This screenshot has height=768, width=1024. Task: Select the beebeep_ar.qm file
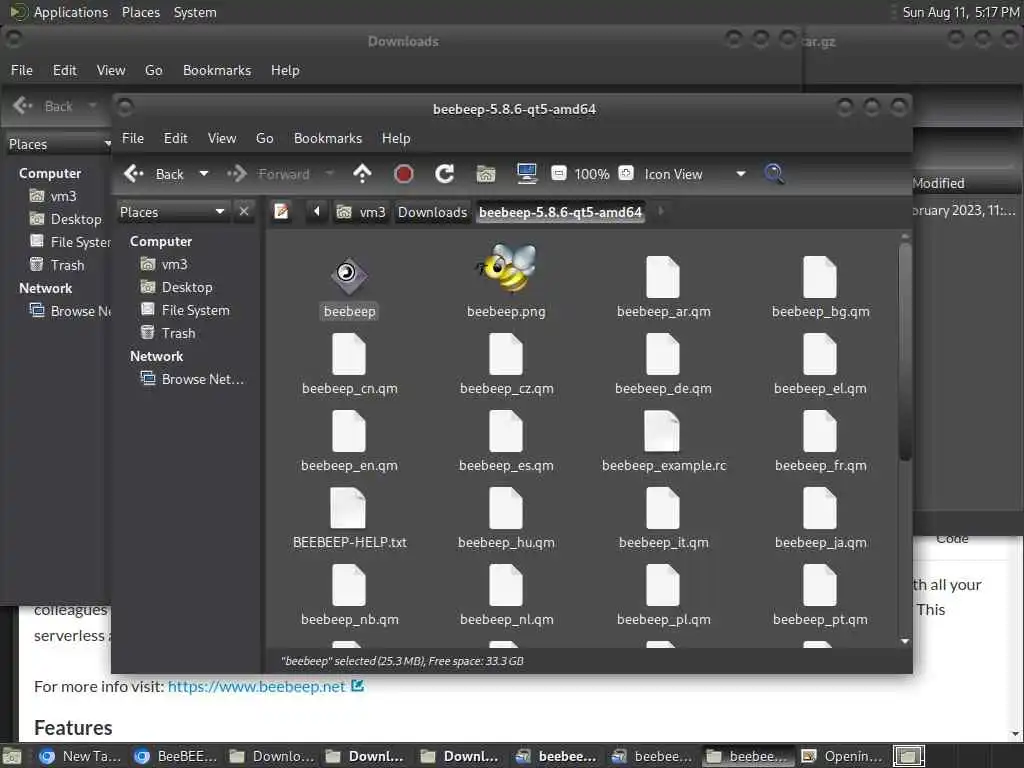point(663,286)
